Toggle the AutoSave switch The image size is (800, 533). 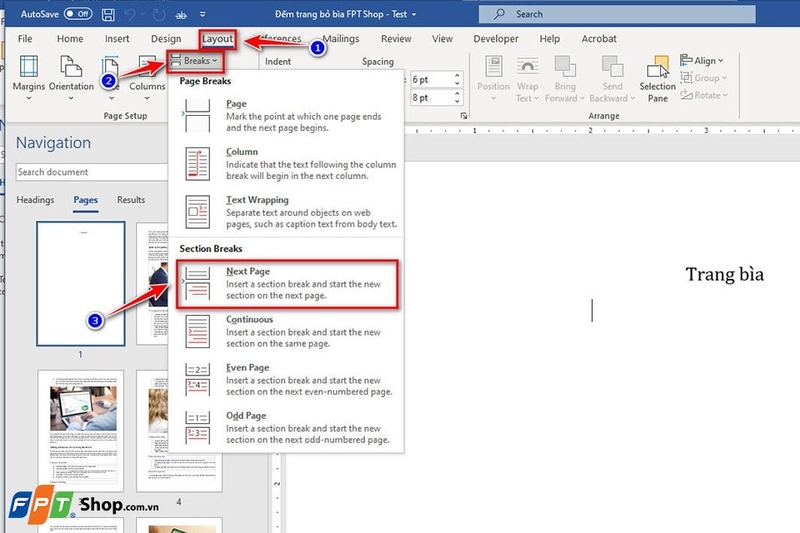click(78, 14)
